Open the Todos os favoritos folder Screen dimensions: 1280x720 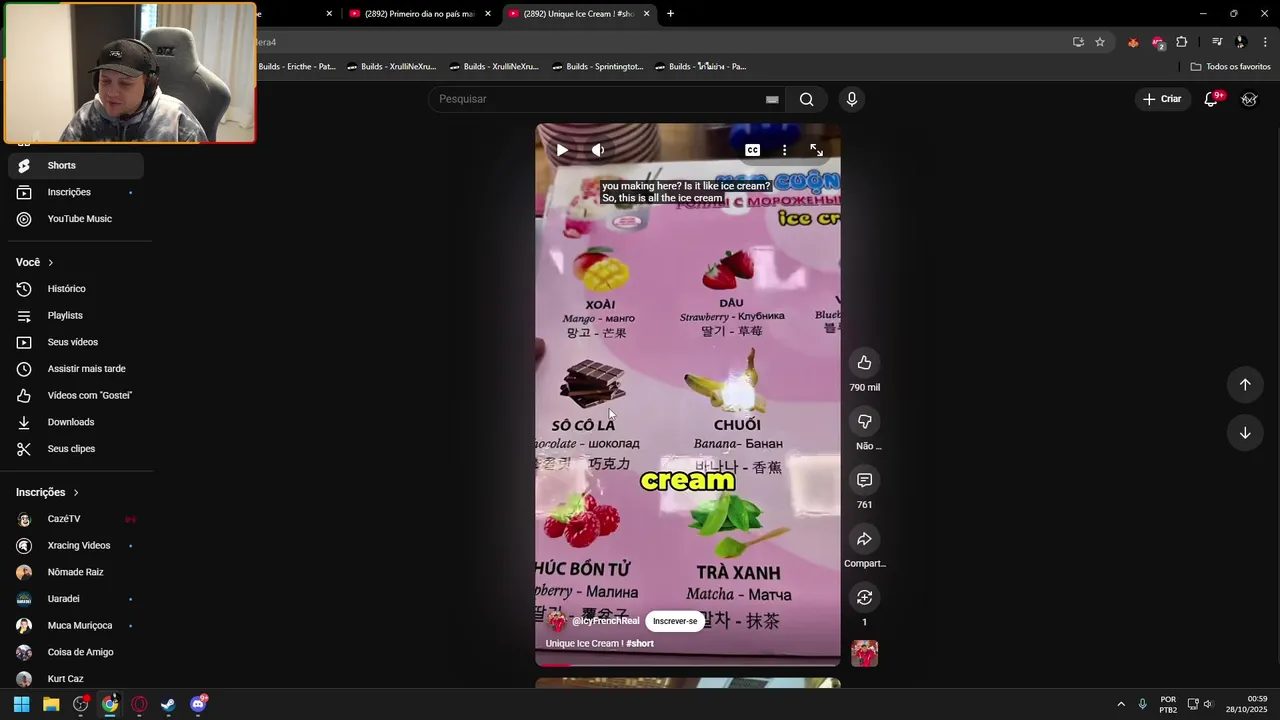coord(1231,67)
